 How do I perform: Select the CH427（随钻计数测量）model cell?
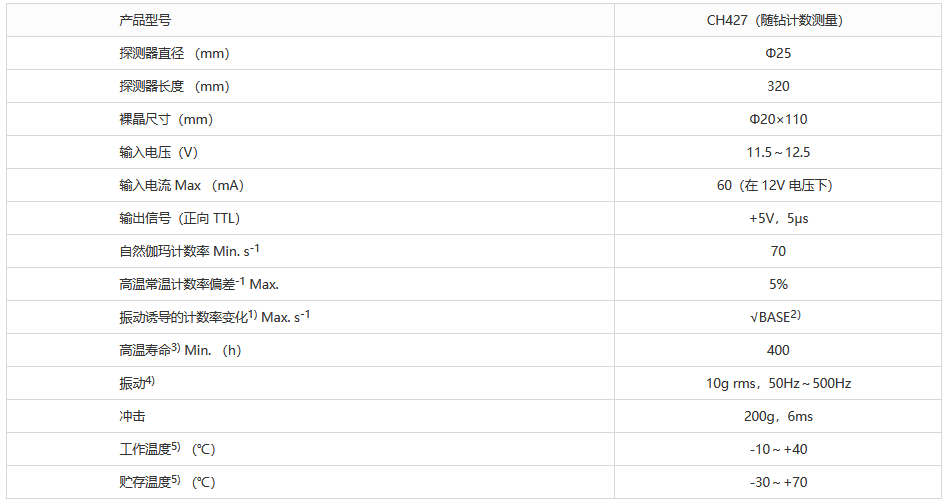pyautogui.click(x=777, y=20)
